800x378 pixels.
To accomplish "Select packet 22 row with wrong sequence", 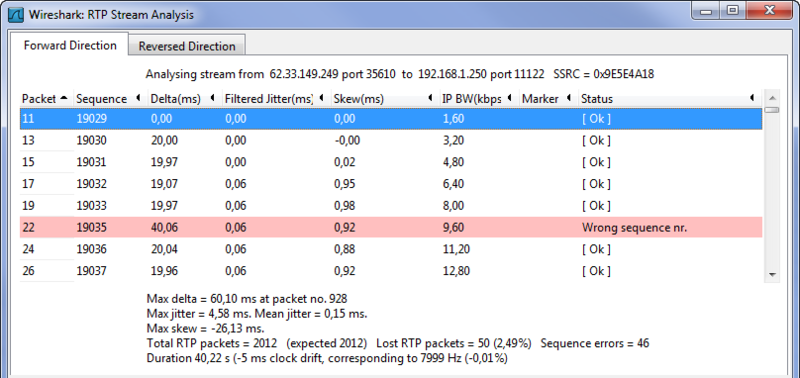I will [391, 228].
